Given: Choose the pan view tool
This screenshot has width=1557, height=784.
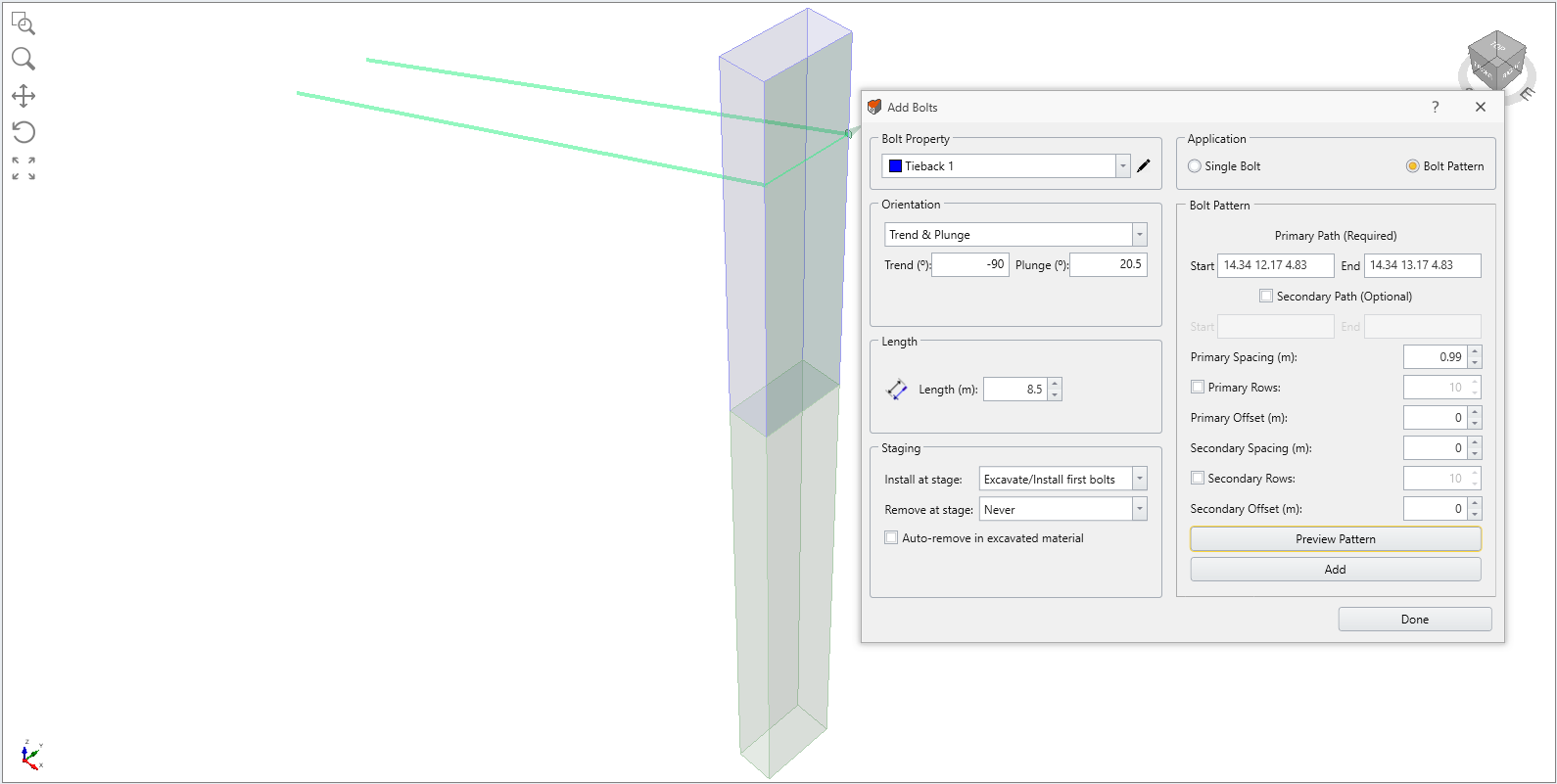Looking at the screenshot, I should pos(24,95).
